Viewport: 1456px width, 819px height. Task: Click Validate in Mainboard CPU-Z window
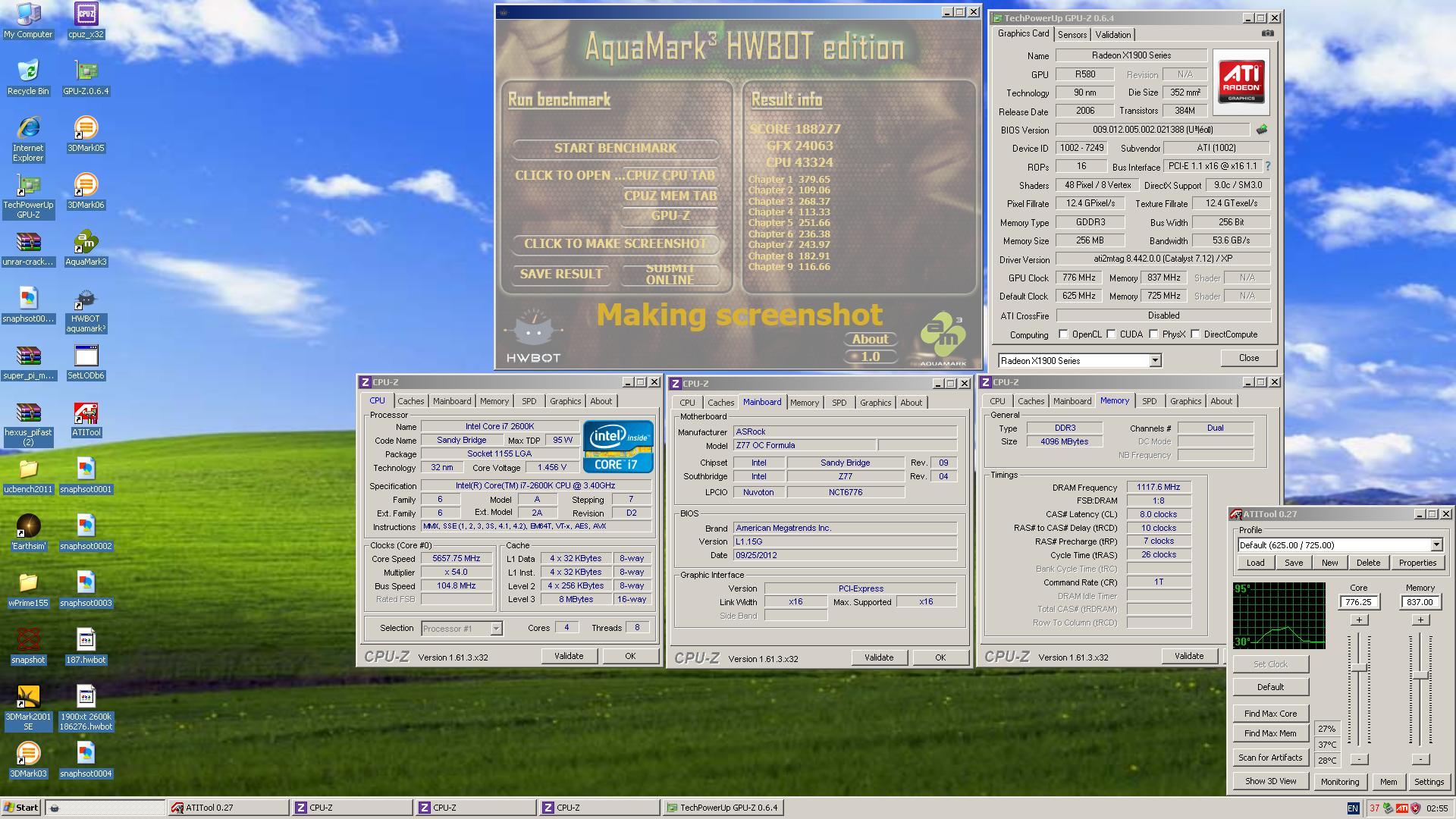(879, 657)
